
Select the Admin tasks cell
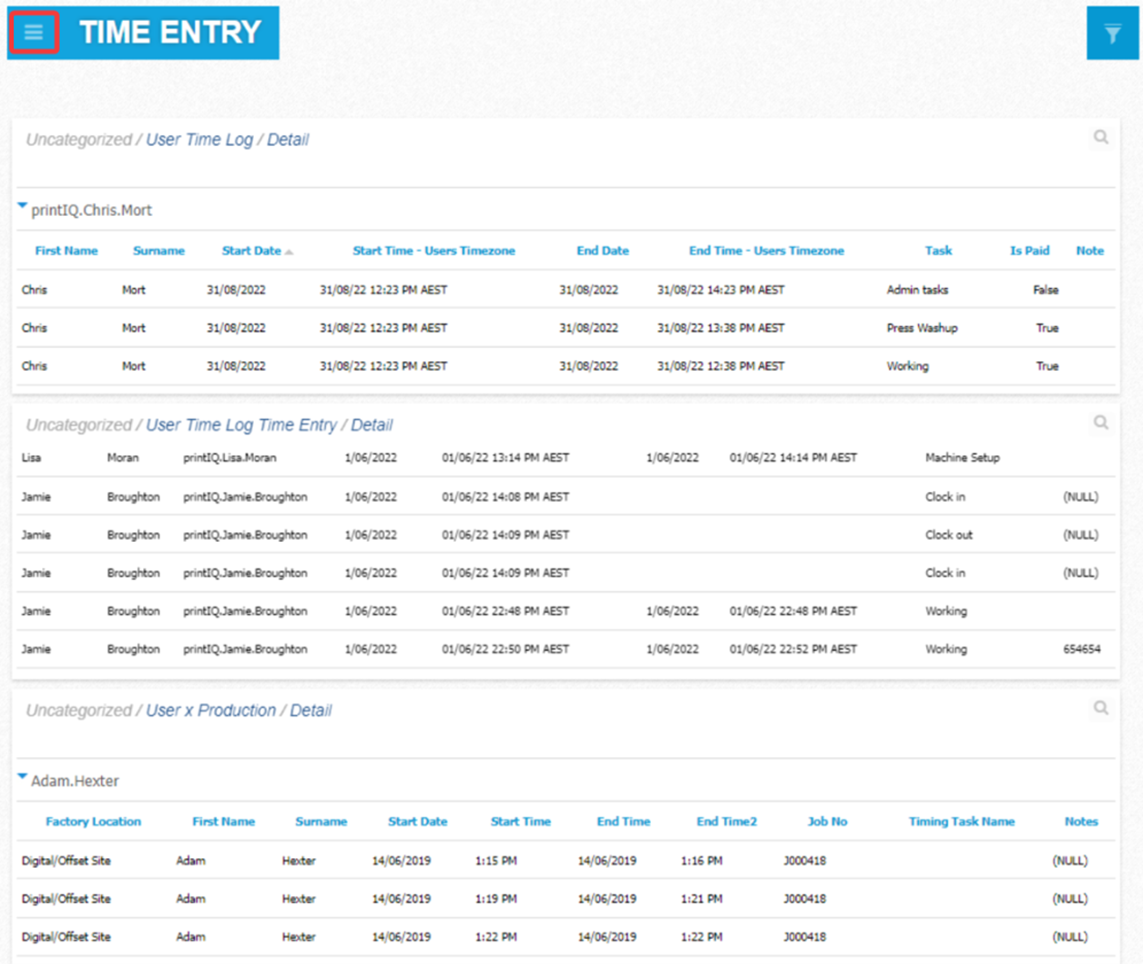pyautogui.click(x=917, y=290)
